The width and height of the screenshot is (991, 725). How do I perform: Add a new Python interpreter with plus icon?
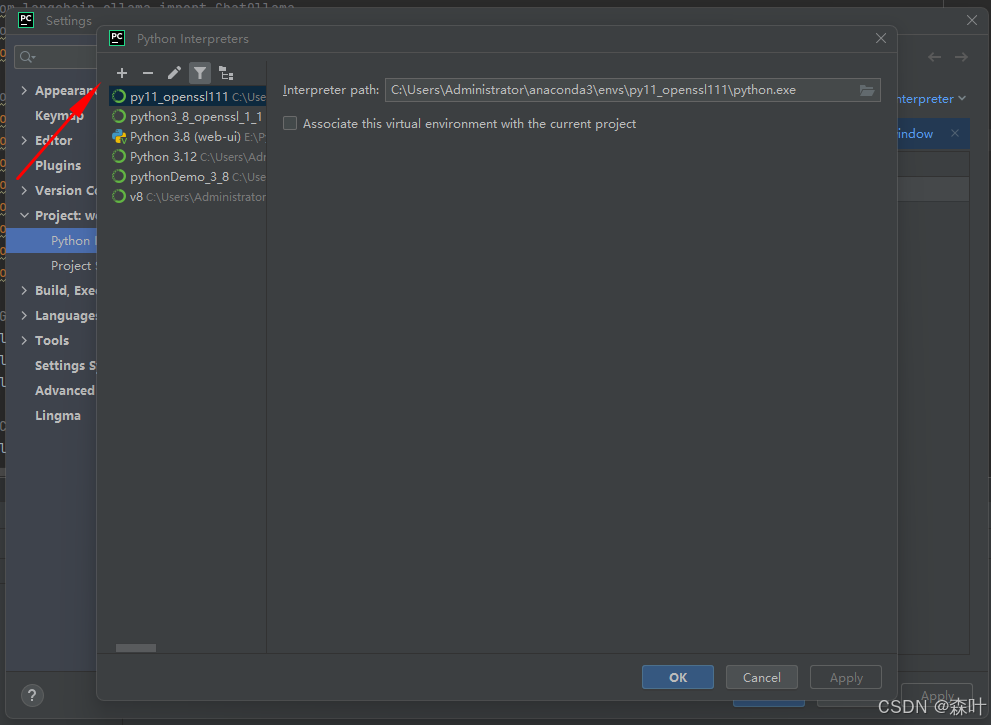(x=122, y=73)
